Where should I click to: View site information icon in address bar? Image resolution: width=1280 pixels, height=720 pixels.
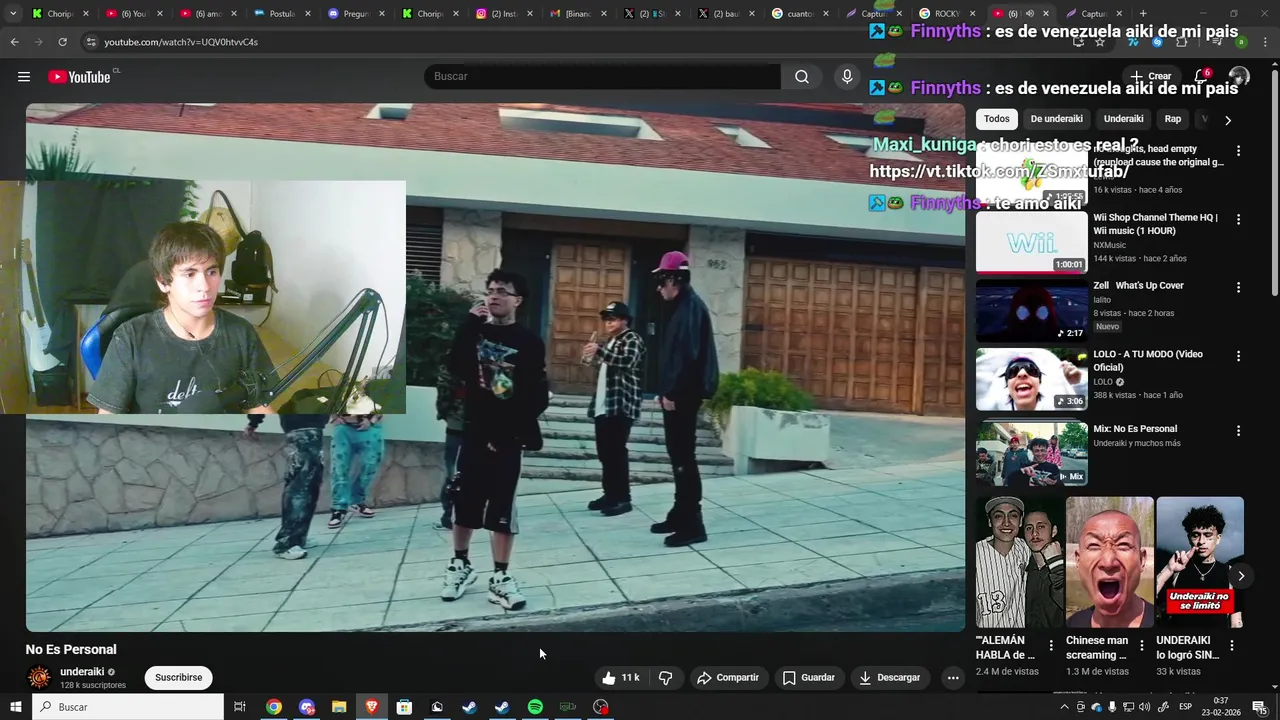click(90, 42)
